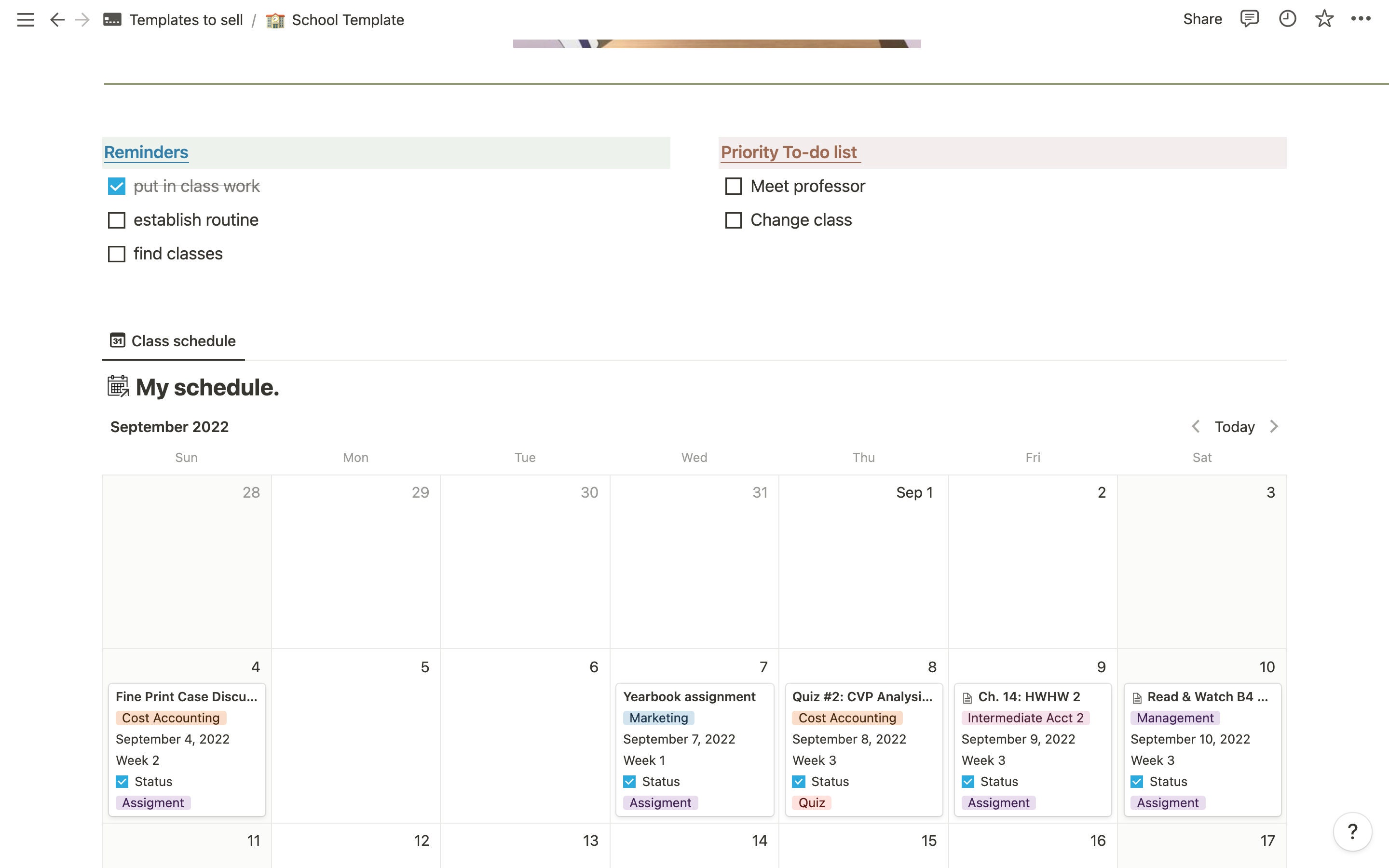The width and height of the screenshot is (1389, 868).
Task: Click the September 2 calendar cell
Action: [x=1033, y=561]
